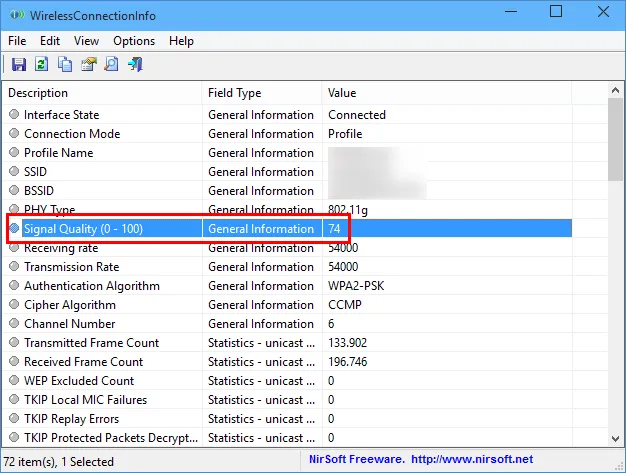Click the bullet icon beside SSID
626x473 pixels.
pos(14,171)
